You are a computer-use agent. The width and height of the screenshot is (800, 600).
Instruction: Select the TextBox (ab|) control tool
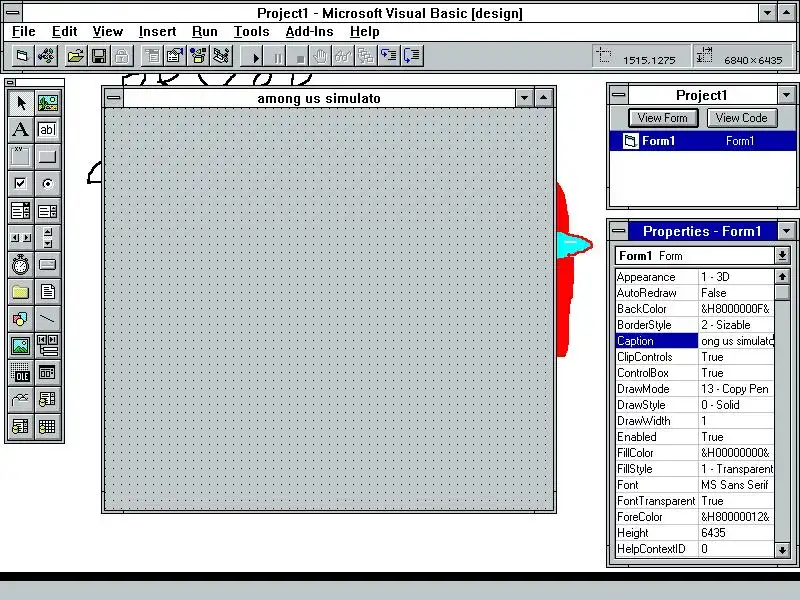(47, 130)
